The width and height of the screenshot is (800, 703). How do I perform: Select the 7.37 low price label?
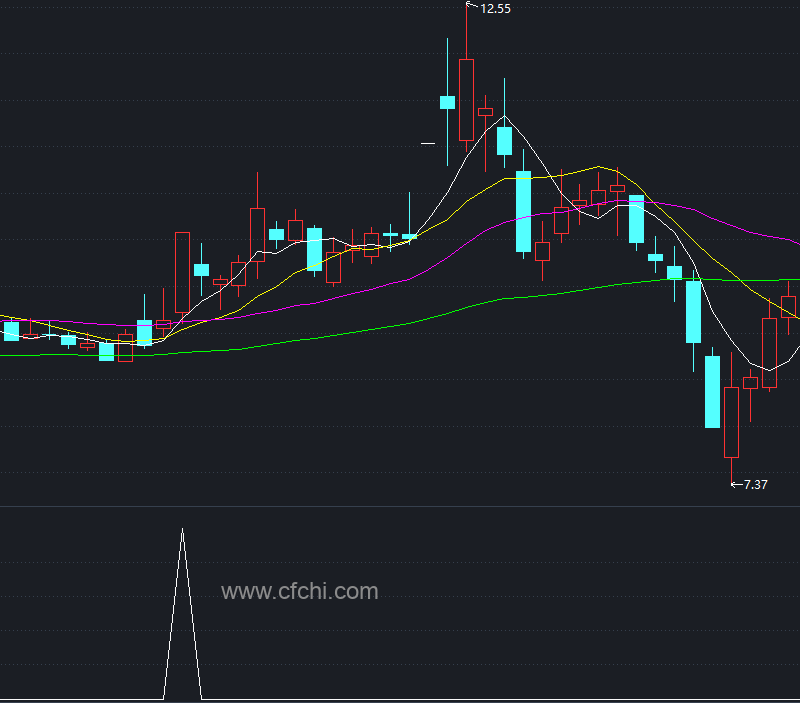[x=755, y=485]
